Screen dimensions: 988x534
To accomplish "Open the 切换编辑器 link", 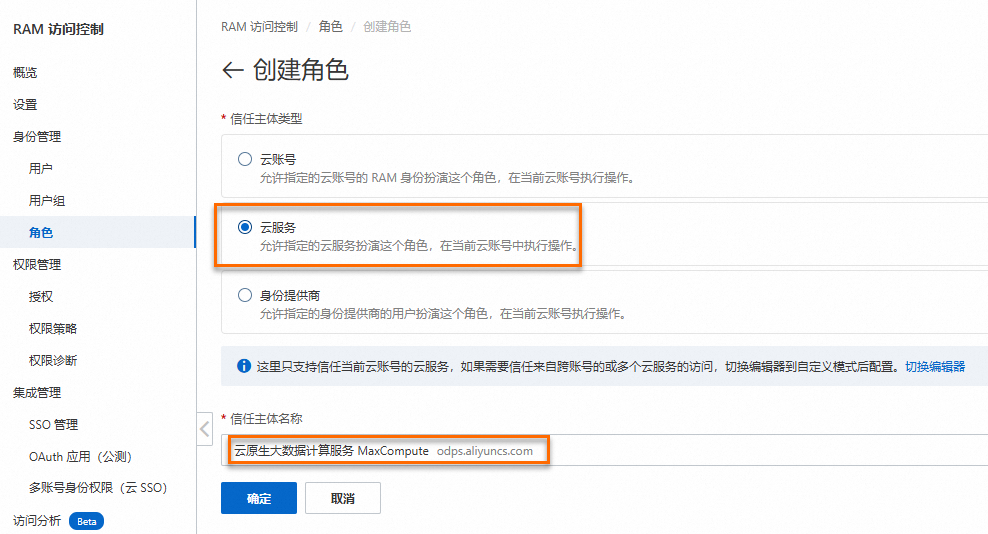I will pyautogui.click(x=935, y=366).
